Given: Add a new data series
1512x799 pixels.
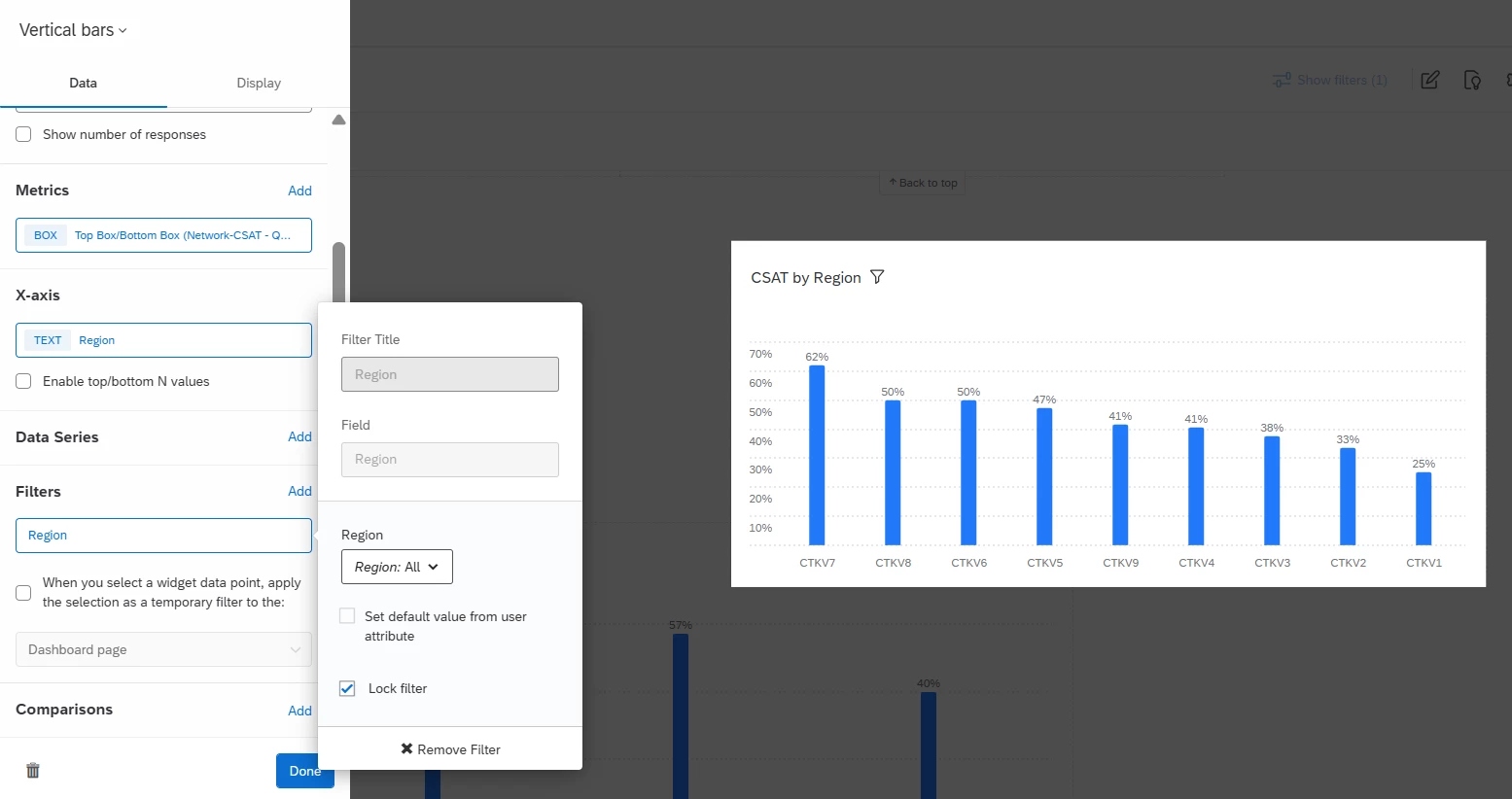Looking at the screenshot, I should (x=299, y=436).
